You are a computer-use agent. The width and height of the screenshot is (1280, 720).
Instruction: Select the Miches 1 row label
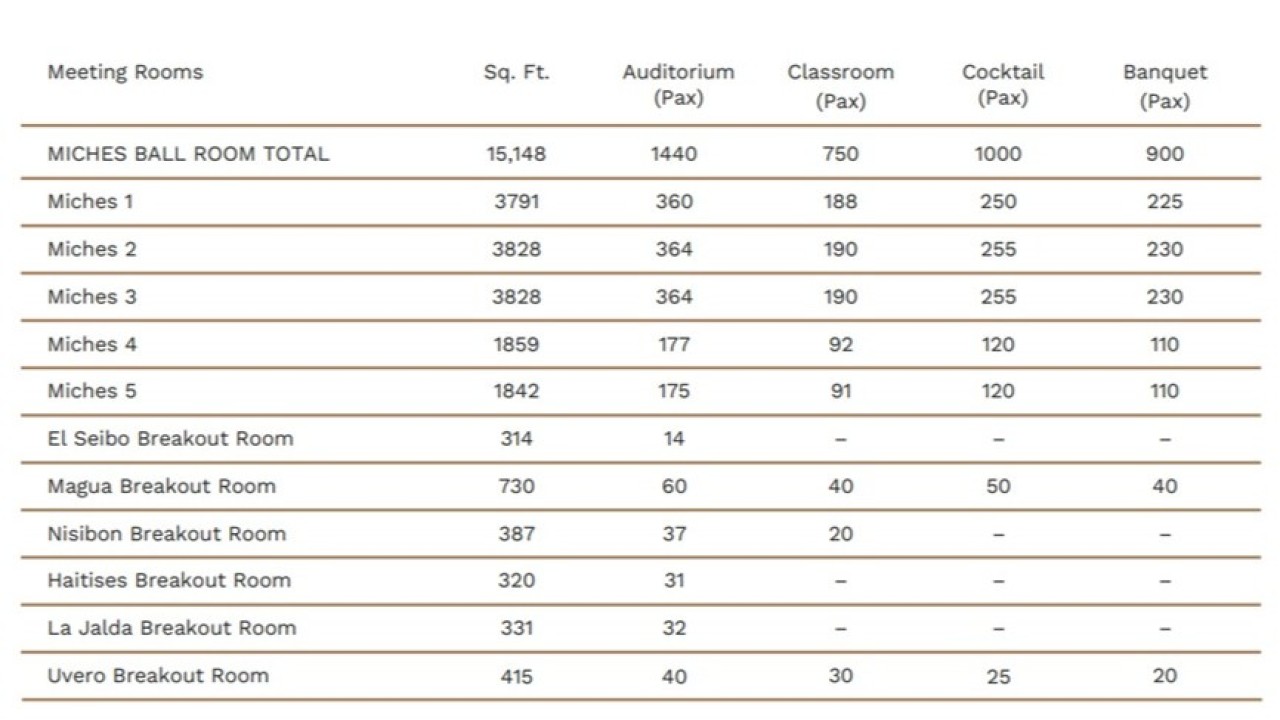click(x=90, y=201)
